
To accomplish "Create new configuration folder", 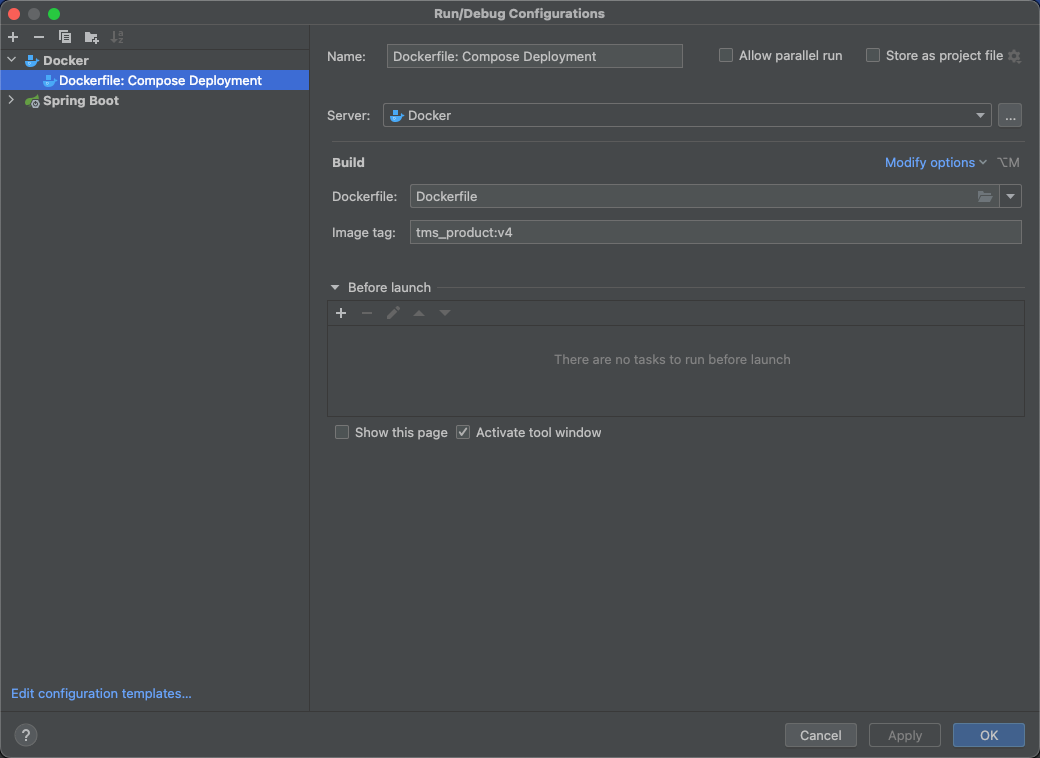I will coord(92,37).
